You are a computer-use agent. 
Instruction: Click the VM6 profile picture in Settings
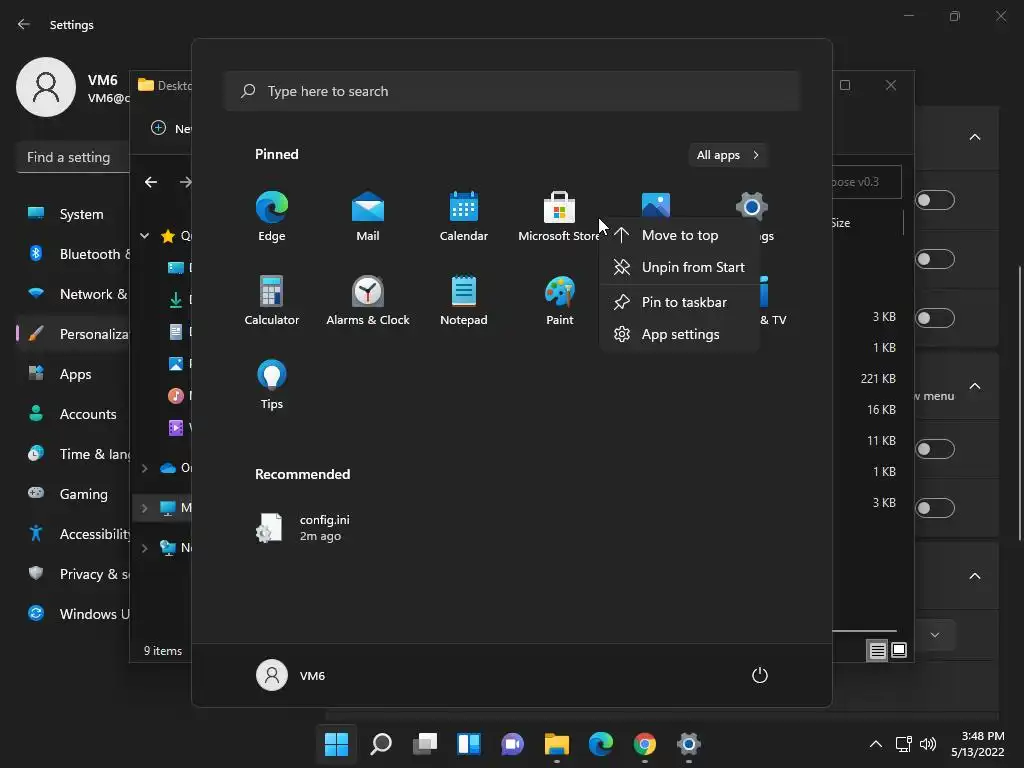pyautogui.click(x=46, y=87)
